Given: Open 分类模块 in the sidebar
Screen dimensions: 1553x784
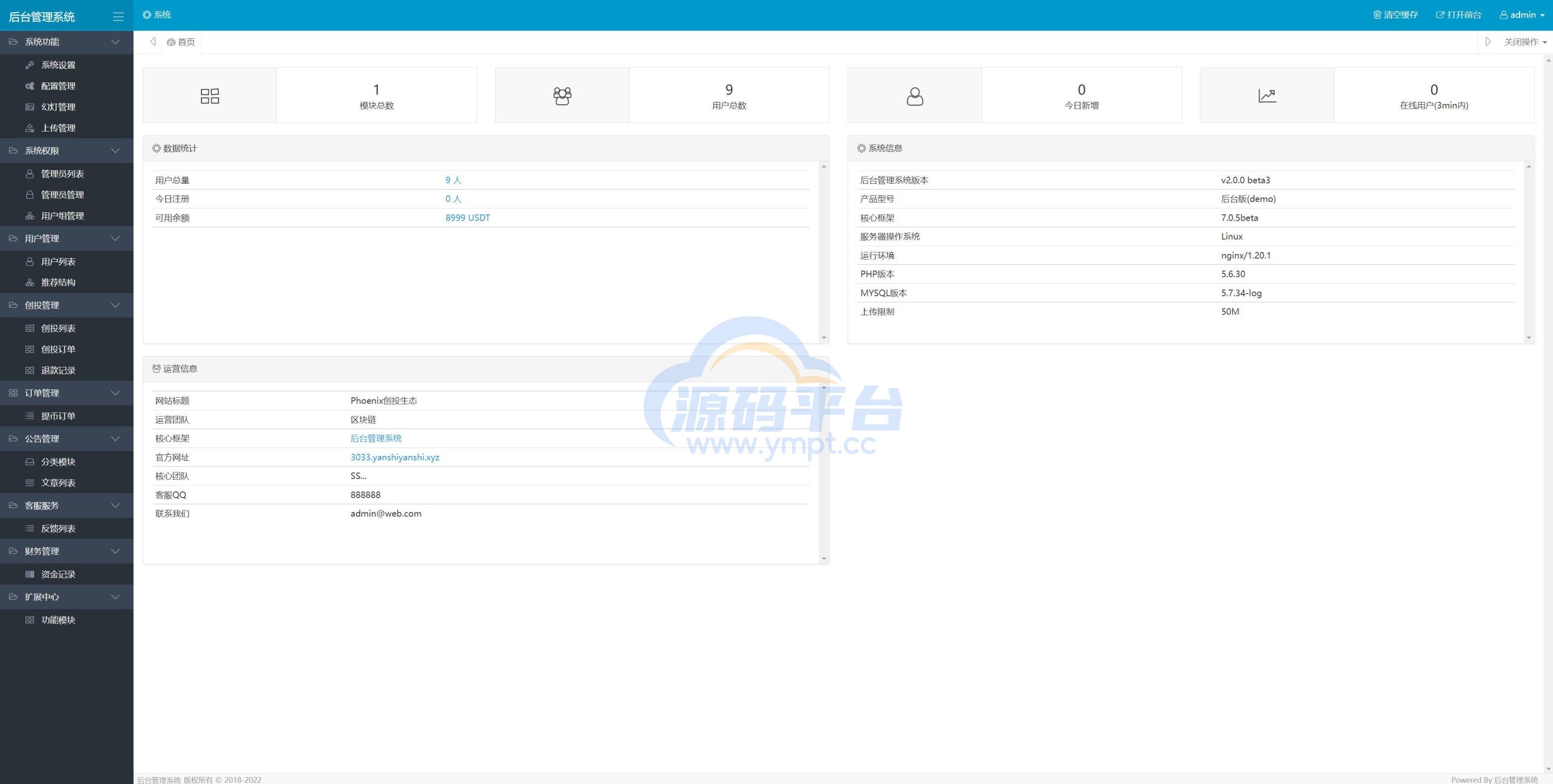Looking at the screenshot, I should coord(58,461).
